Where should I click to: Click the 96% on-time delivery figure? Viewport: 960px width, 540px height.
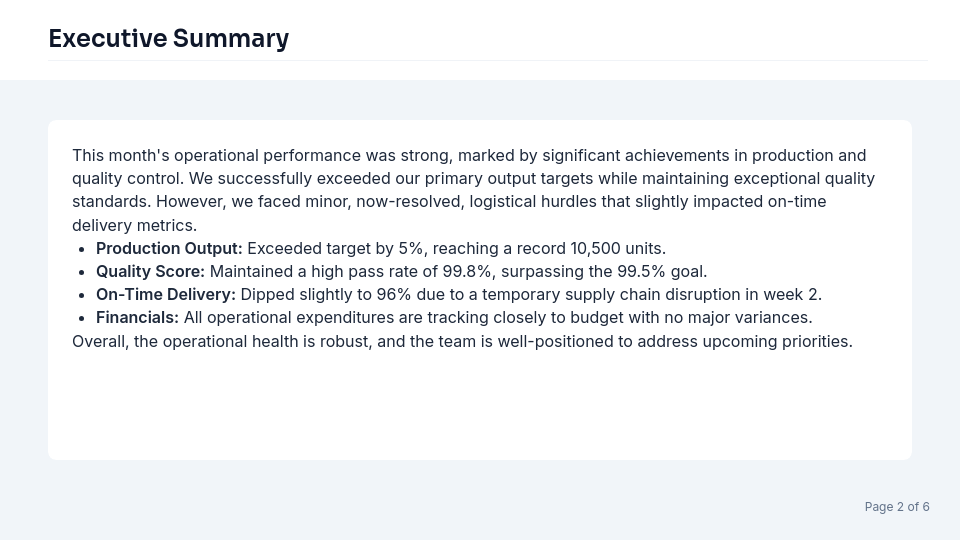394,294
